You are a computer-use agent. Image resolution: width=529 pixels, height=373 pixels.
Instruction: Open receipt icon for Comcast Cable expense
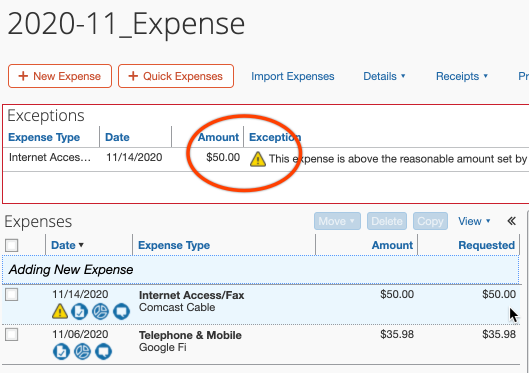pyautogui.click(x=79, y=311)
